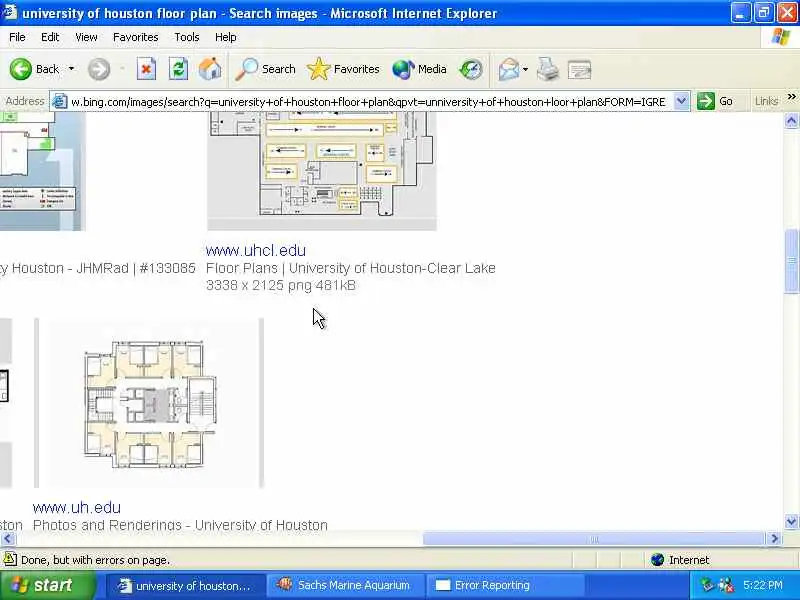Expand the Mail options dropdown arrow

526,69
